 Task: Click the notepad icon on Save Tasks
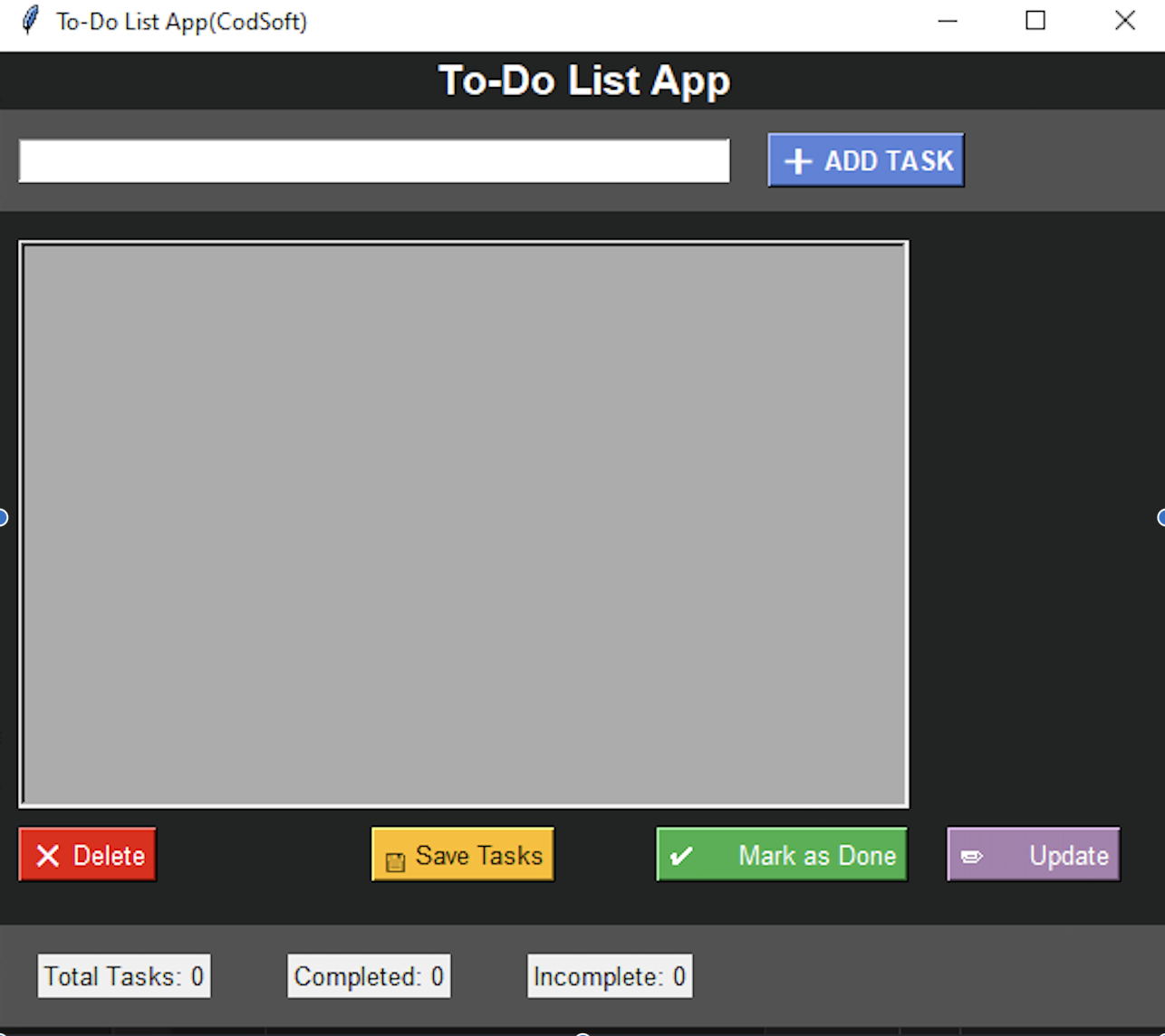pos(395,861)
